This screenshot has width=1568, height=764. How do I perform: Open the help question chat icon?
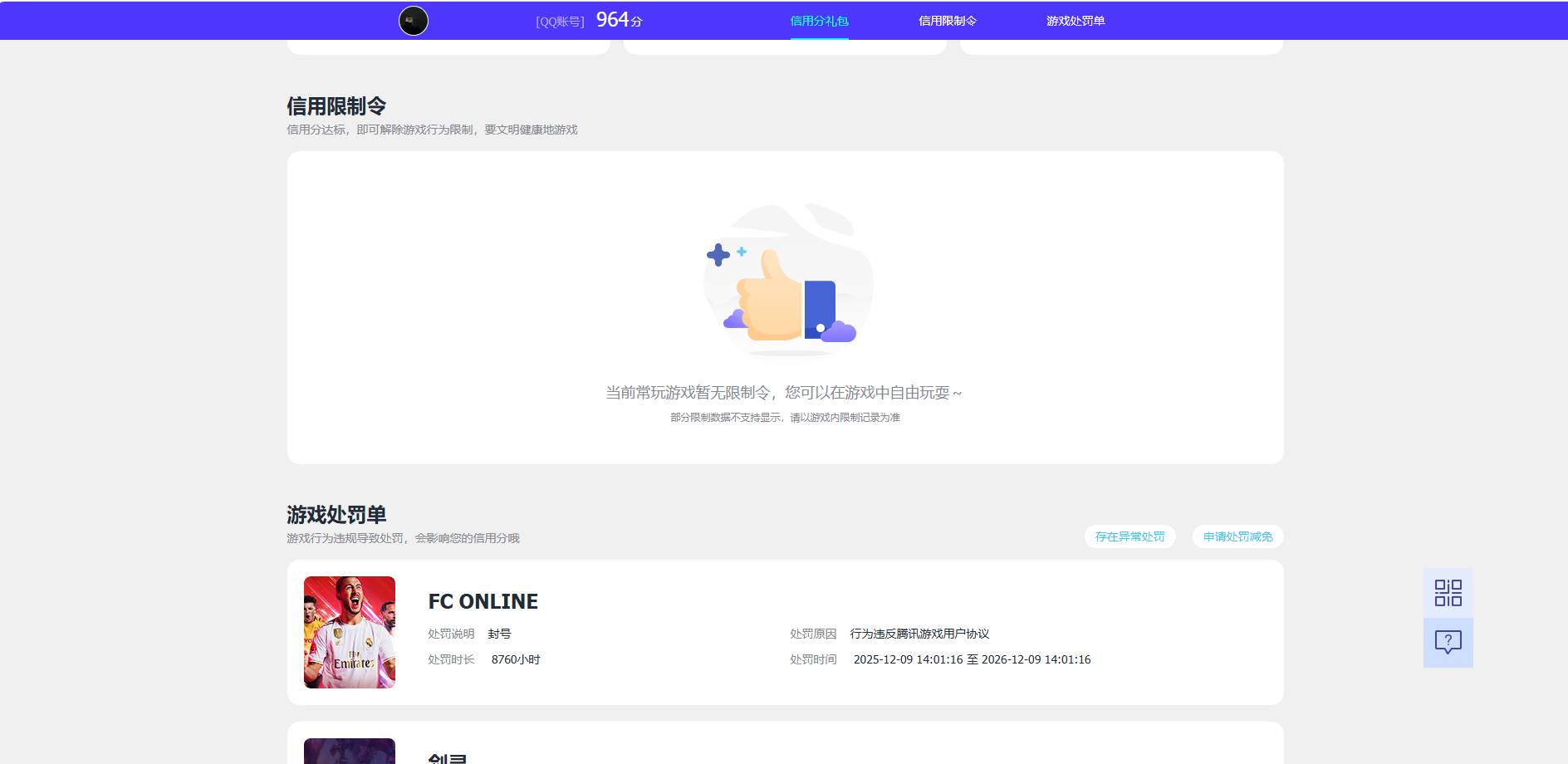point(1448,643)
